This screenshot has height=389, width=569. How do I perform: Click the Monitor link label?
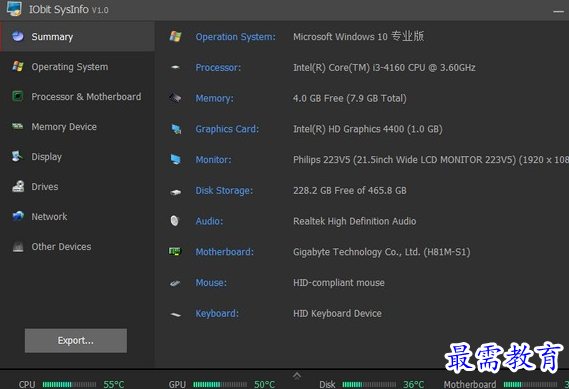213,160
